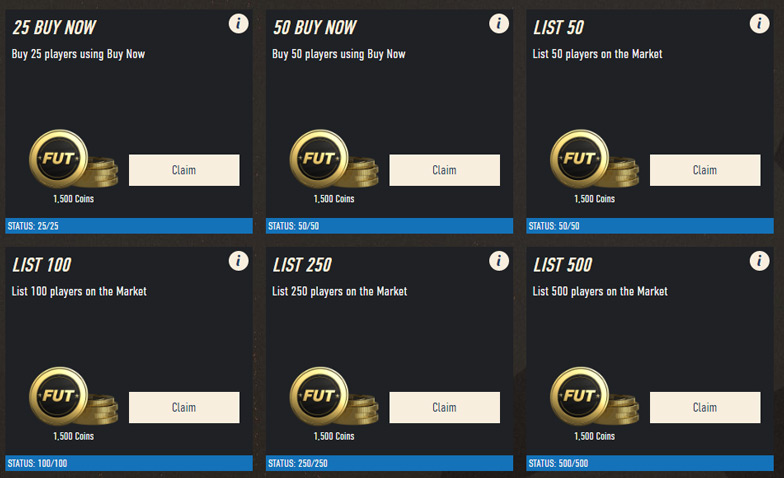Open info icon on 50 Buy Now card
Viewport: 784px width, 478px height.
click(499, 24)
